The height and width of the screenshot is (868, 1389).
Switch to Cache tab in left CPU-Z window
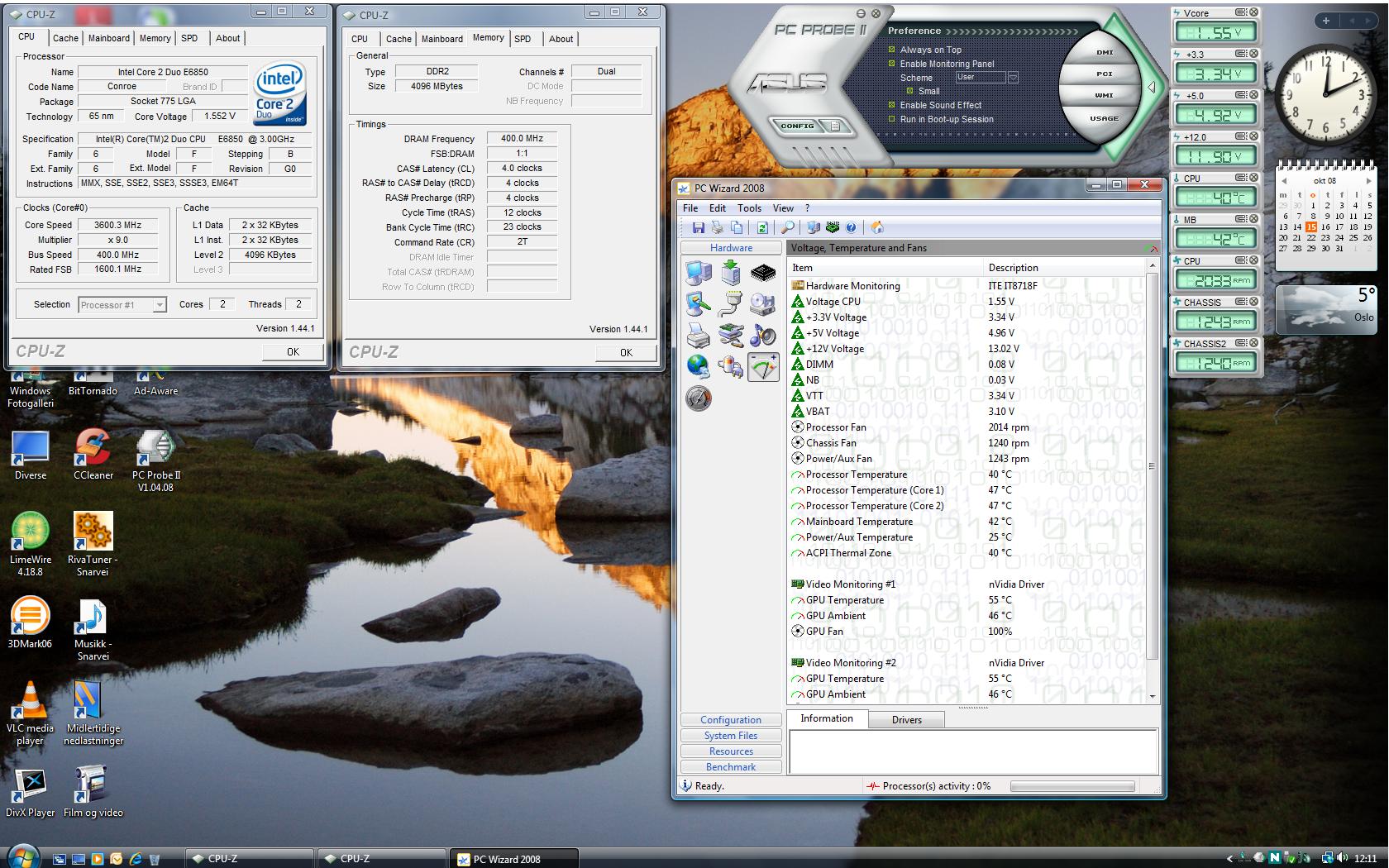point(65,38)
